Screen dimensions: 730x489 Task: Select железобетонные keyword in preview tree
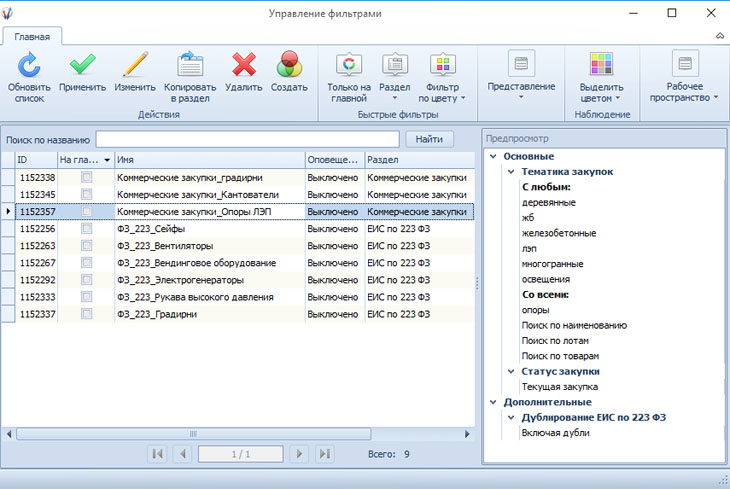coord(559,233)
